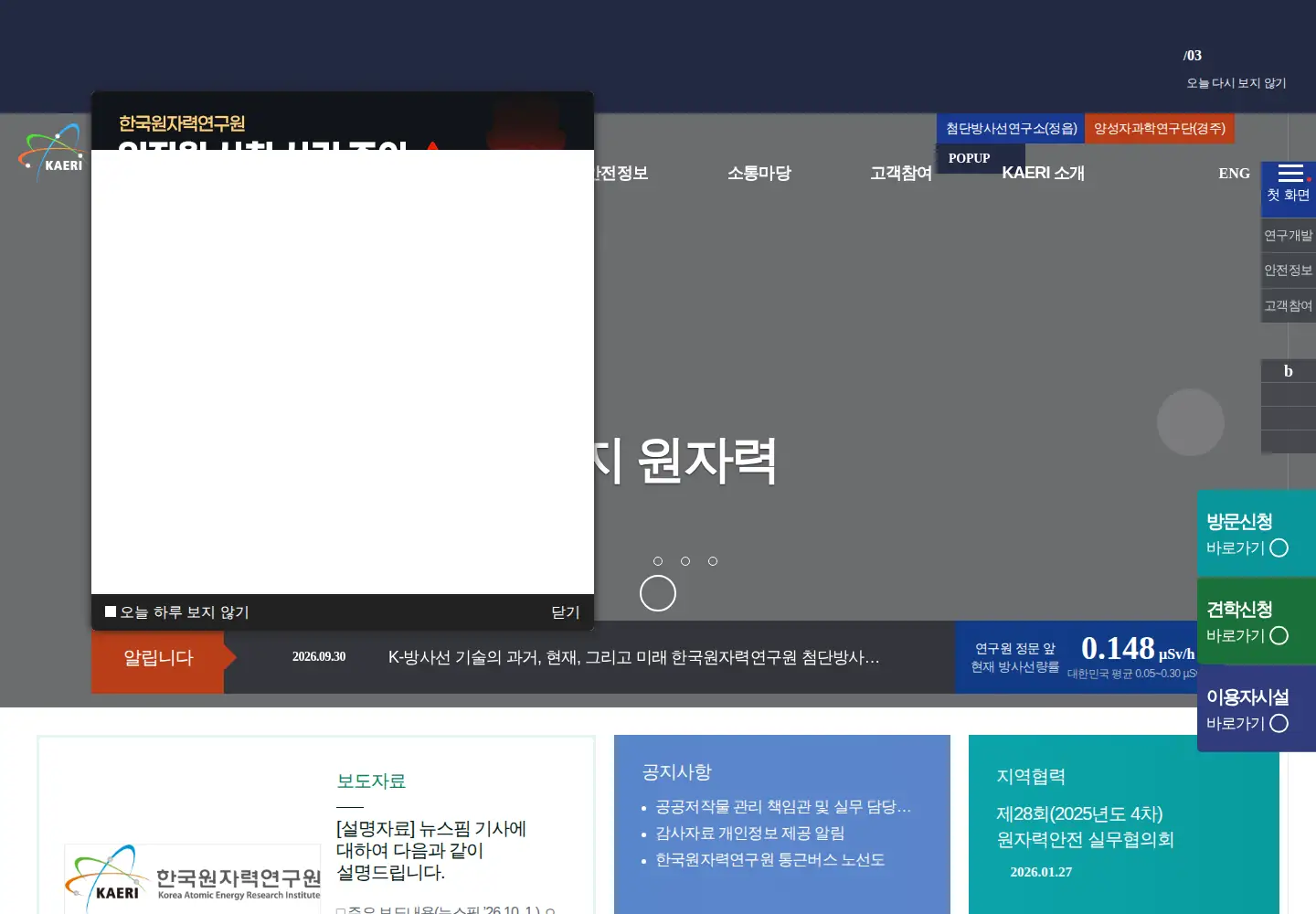Click the KAERI logo at top left

click(52, 153)
